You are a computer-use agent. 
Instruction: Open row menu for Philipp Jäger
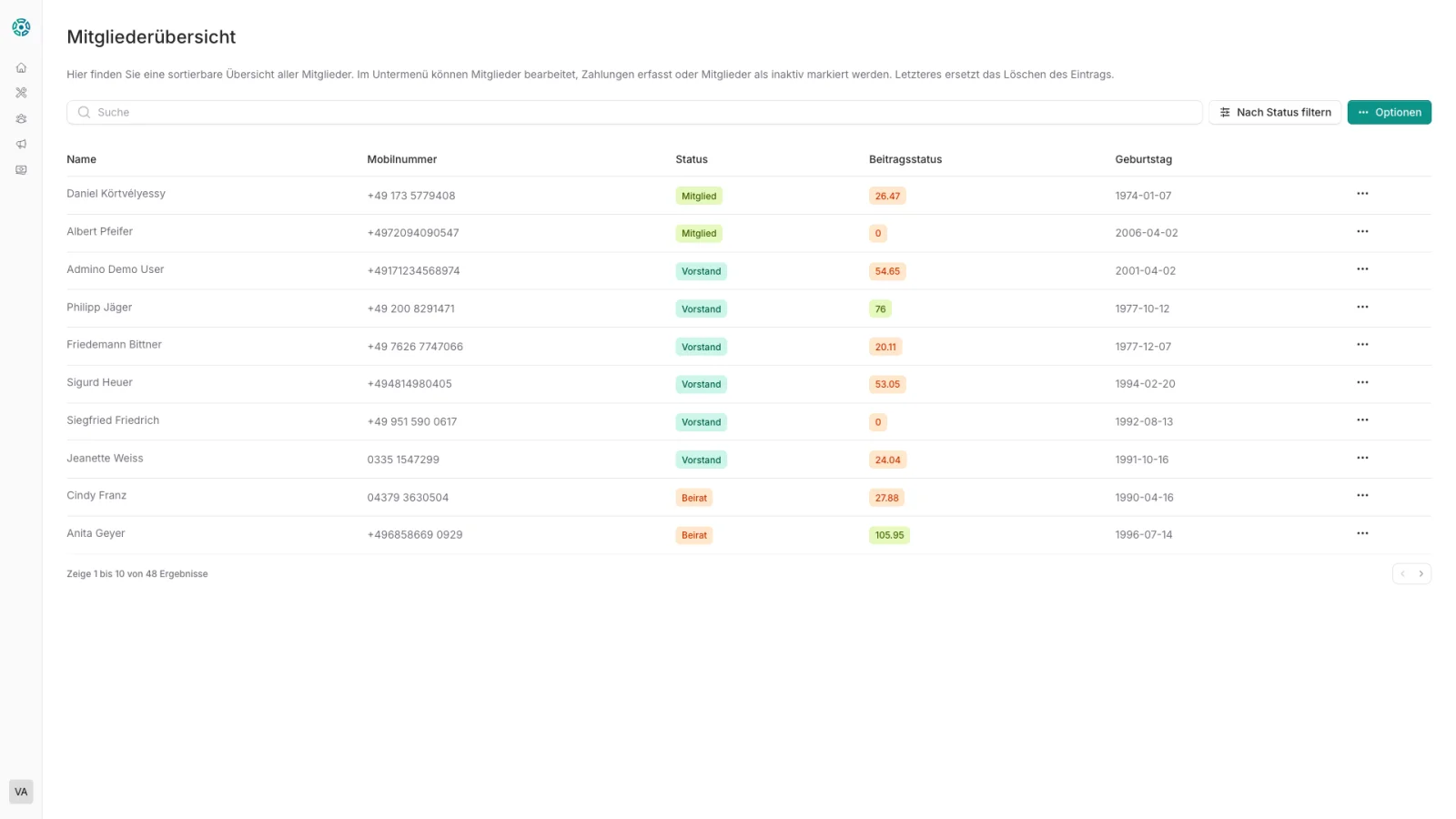(x=1362, y=308)
